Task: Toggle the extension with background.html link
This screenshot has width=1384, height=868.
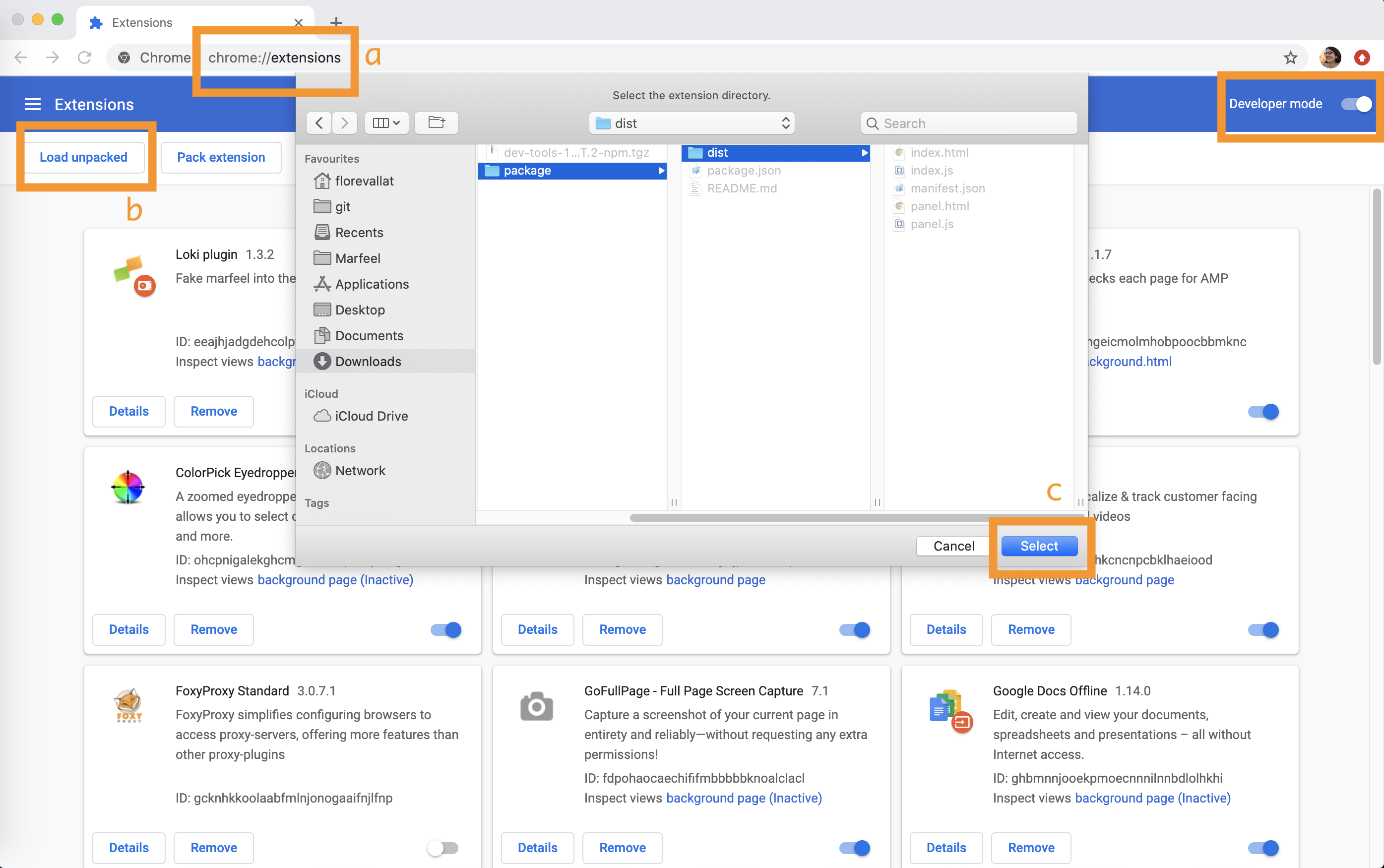Action: pos(1263,412)
